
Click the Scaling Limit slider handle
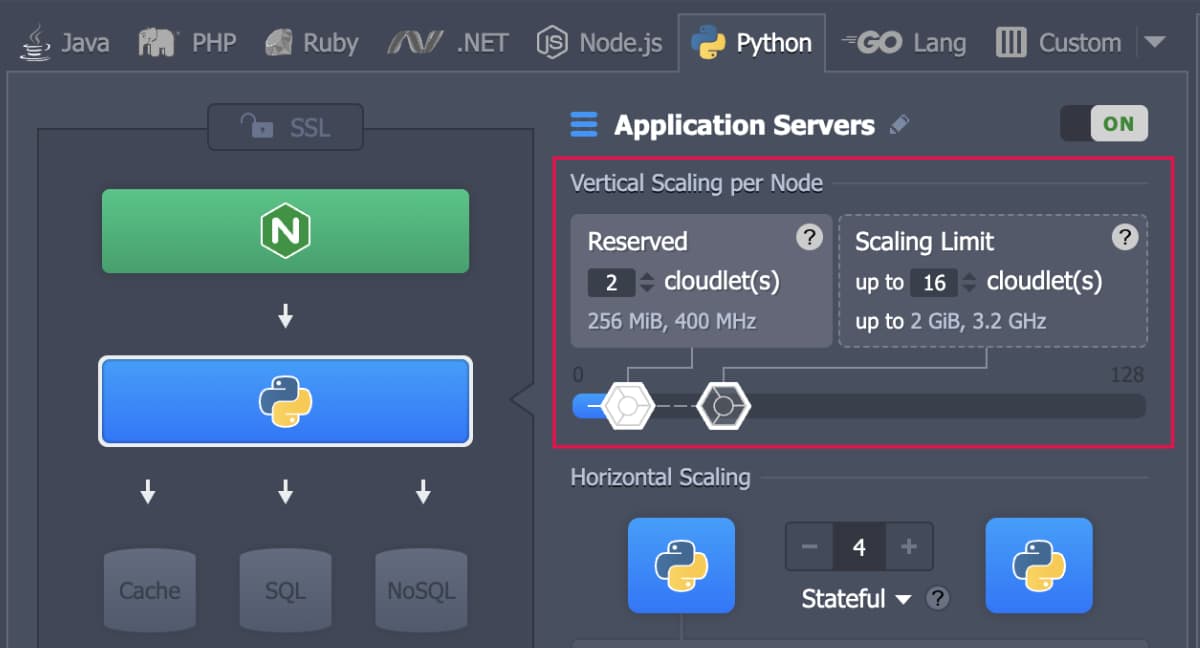pos(723,406)
